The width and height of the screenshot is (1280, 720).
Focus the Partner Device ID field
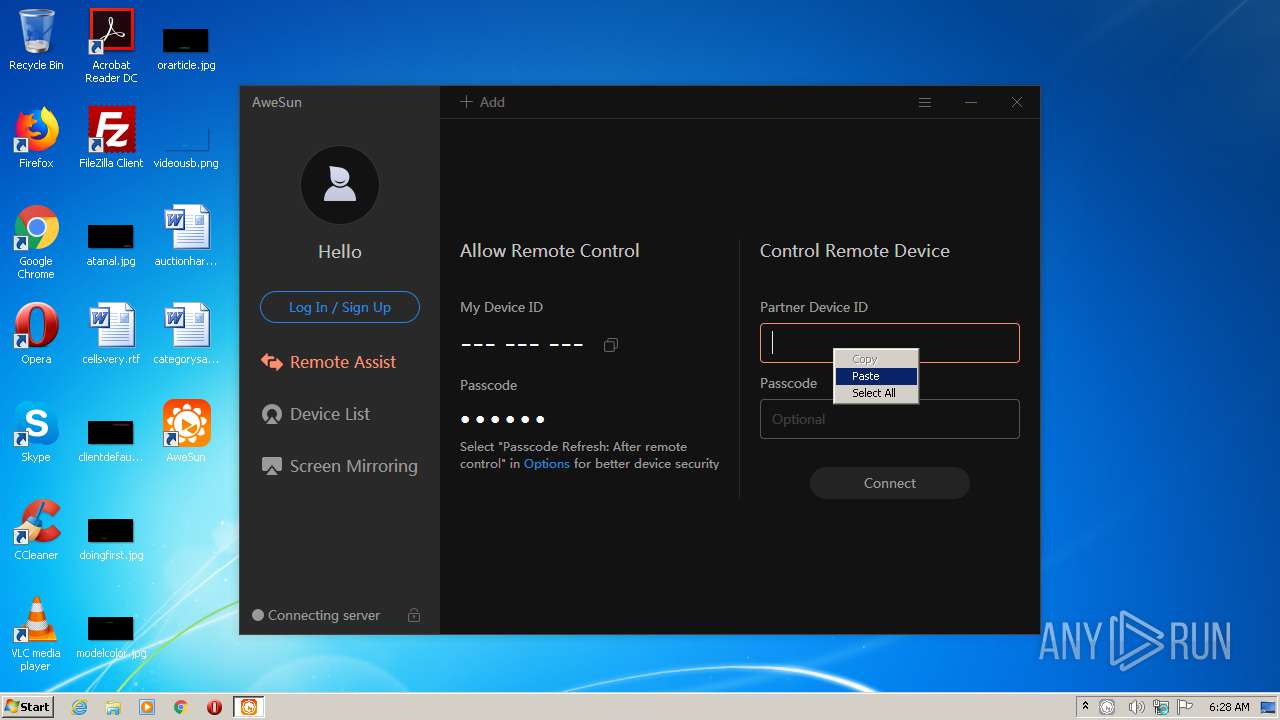(x=890, y=343)
